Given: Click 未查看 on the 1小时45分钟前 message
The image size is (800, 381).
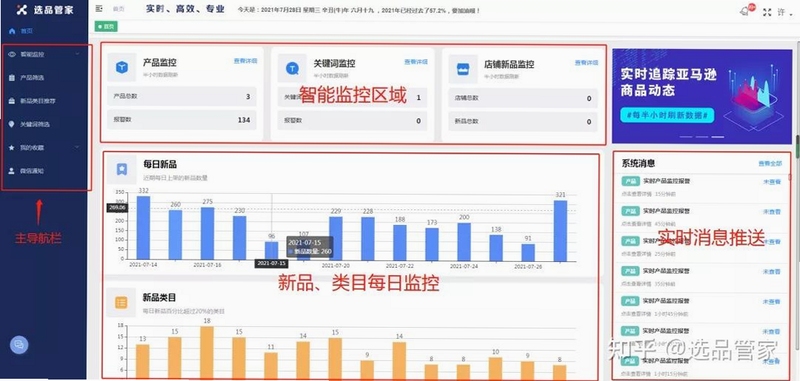Looking at the screenshot, I should (772, 302).
